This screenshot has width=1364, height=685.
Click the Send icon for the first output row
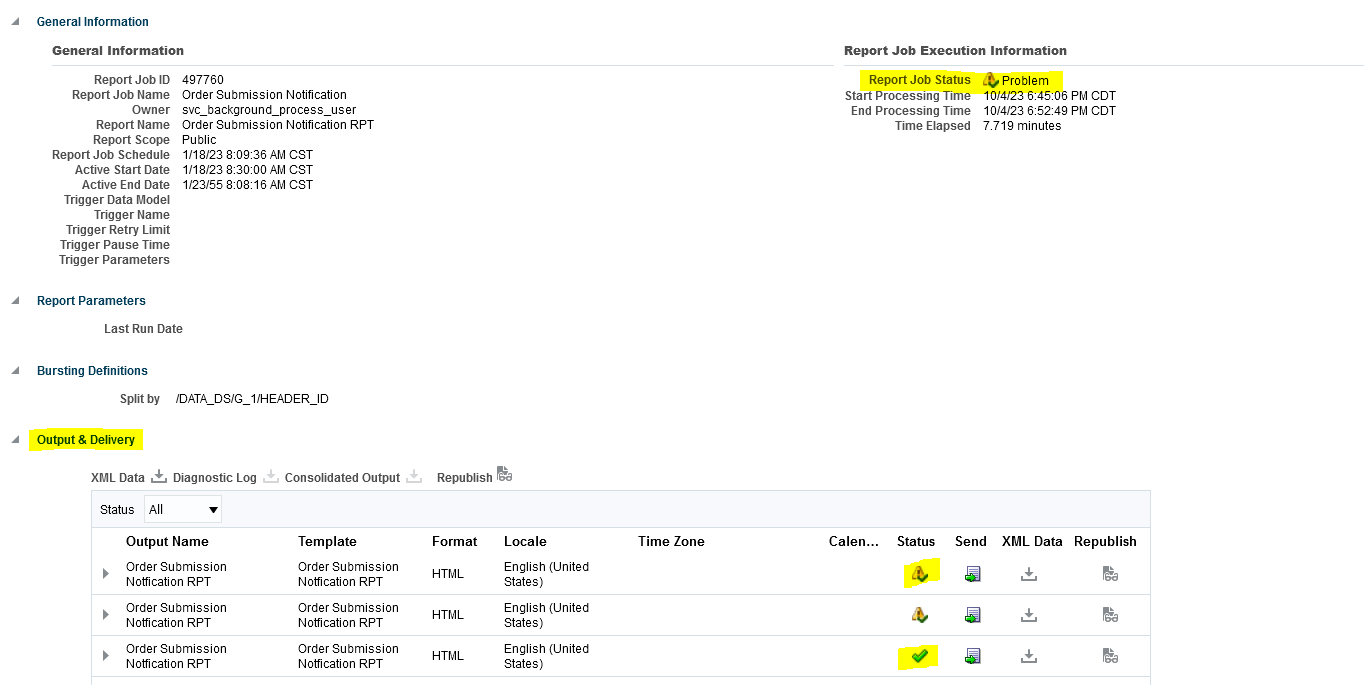click(x=970, y=573)
